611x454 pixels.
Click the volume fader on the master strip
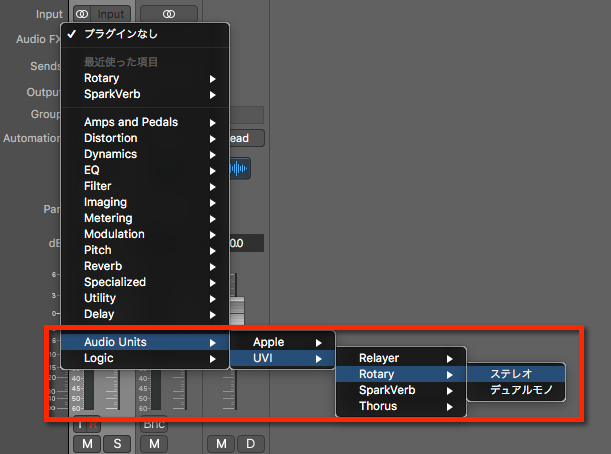pyautogui.click(x=237, y=311)
